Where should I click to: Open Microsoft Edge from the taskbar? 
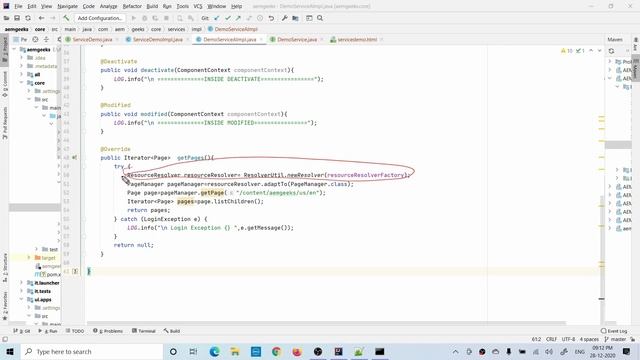(214, 351)
